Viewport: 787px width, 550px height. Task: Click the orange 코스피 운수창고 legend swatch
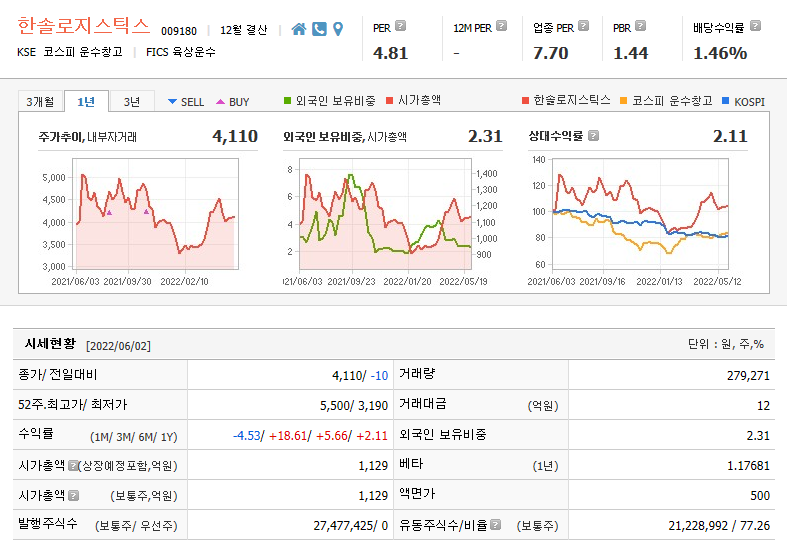(623, 101)
